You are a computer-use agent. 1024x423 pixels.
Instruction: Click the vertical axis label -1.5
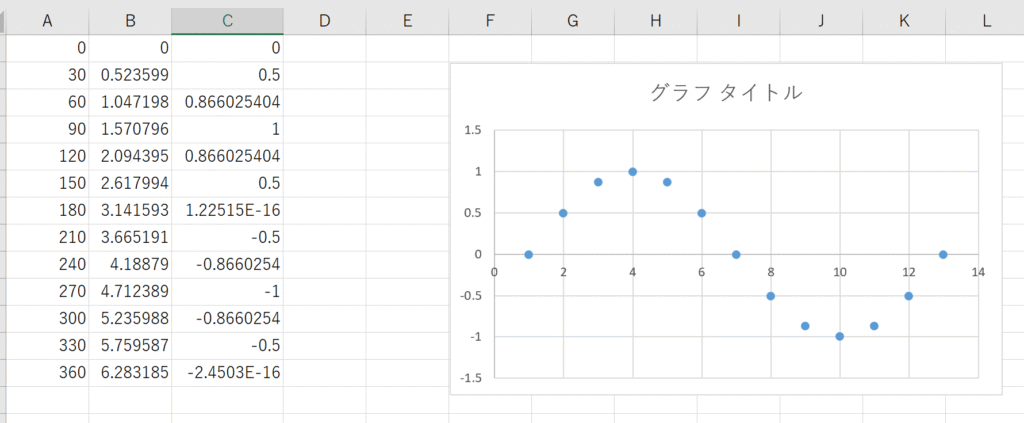tap(470, 378)
